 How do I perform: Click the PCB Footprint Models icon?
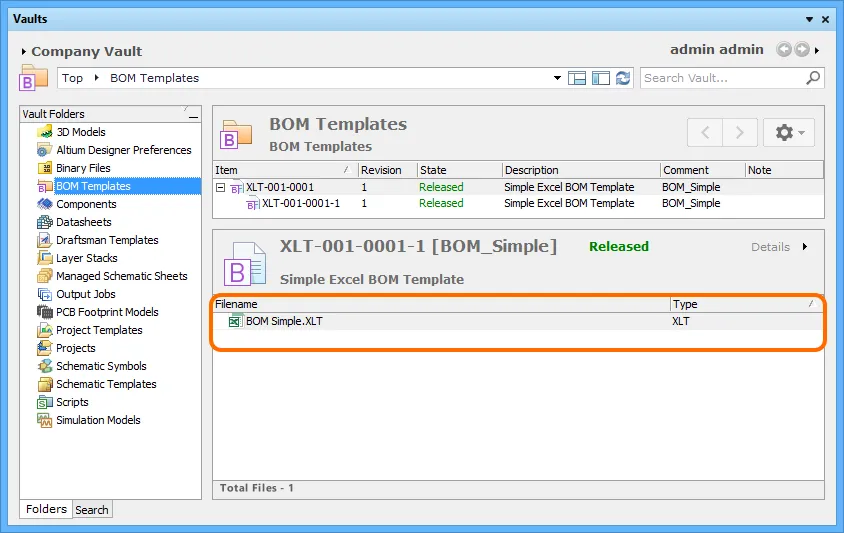click(x=45, y=312)
